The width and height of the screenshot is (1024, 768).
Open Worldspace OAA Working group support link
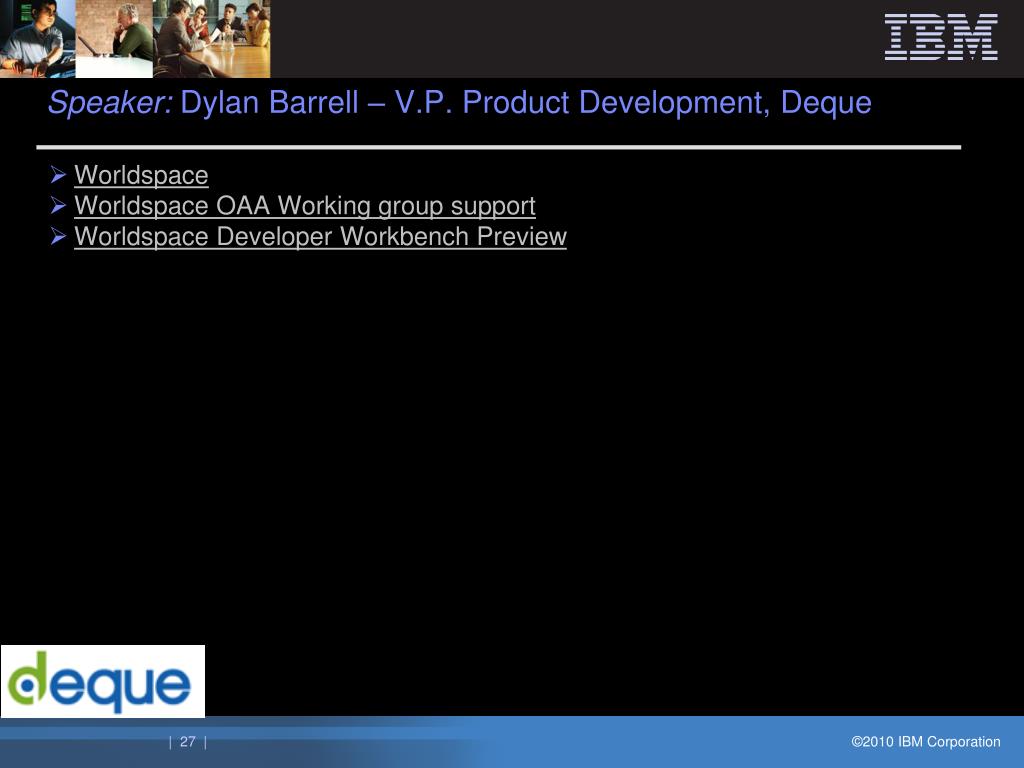click(x=305, y=206)
